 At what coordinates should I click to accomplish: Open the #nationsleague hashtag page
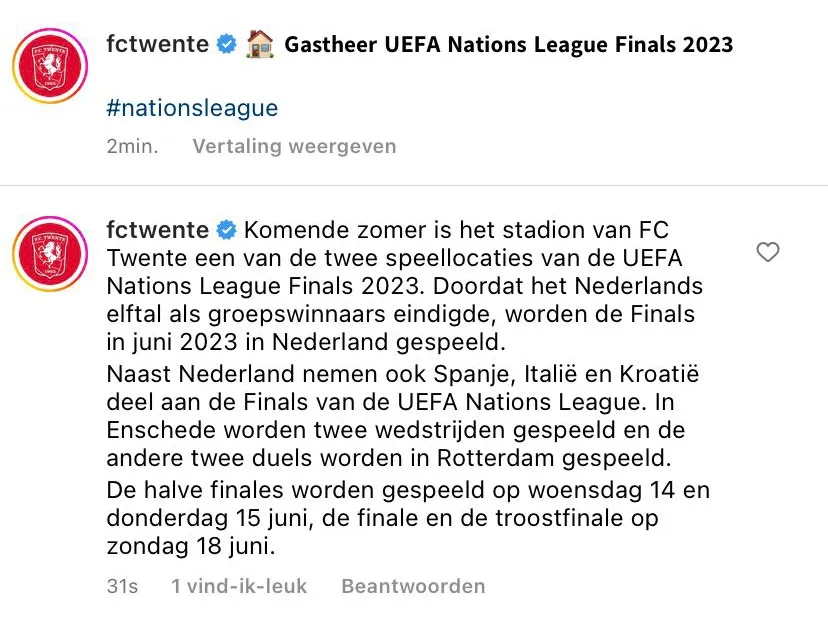(190, 108)
